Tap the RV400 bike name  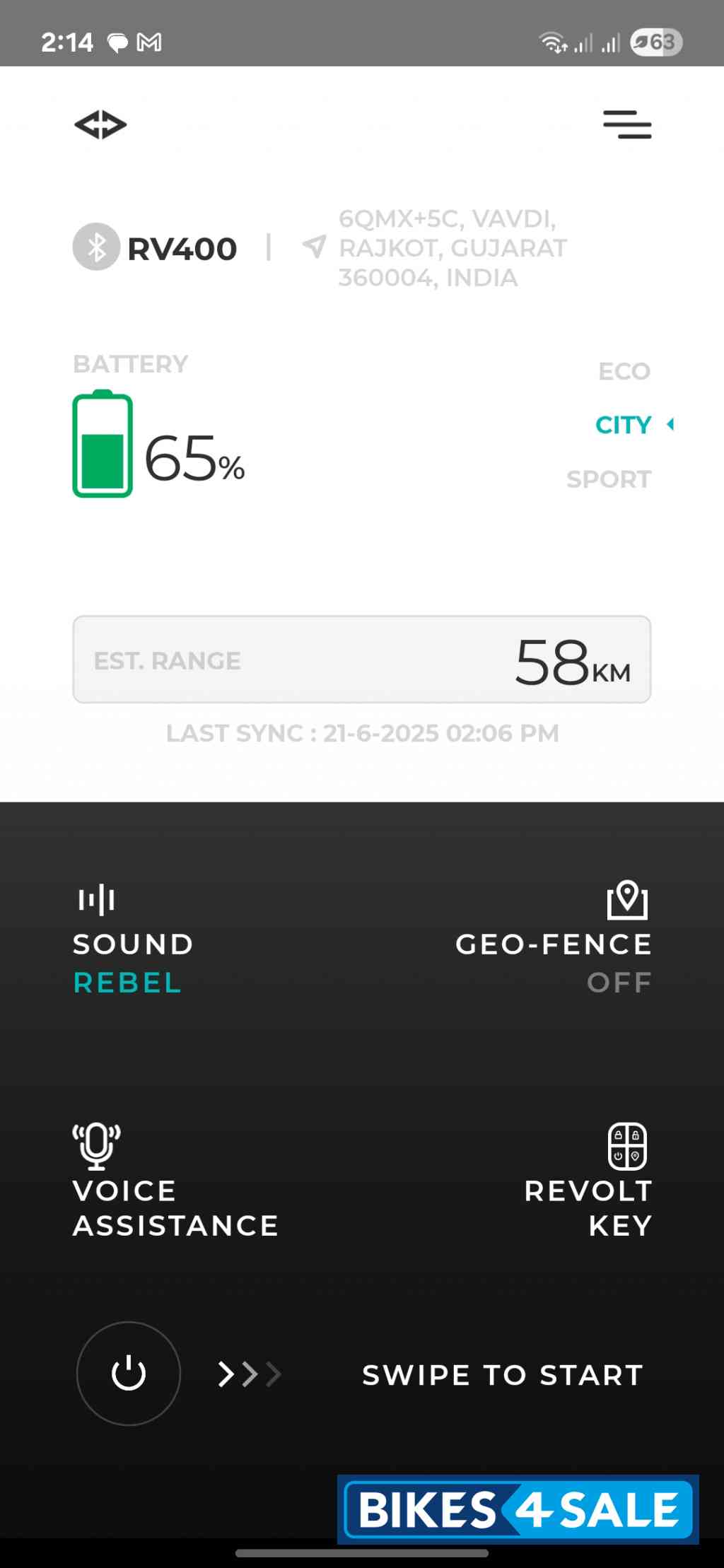coord(182,249)
